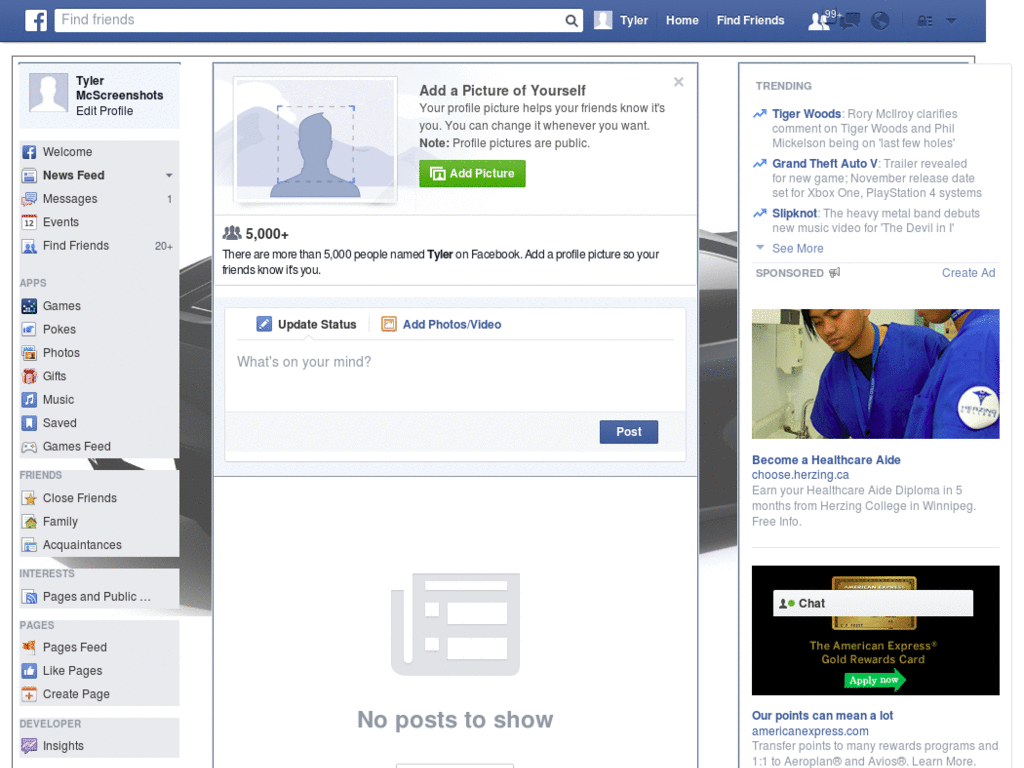Screen dimensions: 1024x768
Task: Open the notifications globe icon
Action: pyautogui.click(x=880, y=21)
